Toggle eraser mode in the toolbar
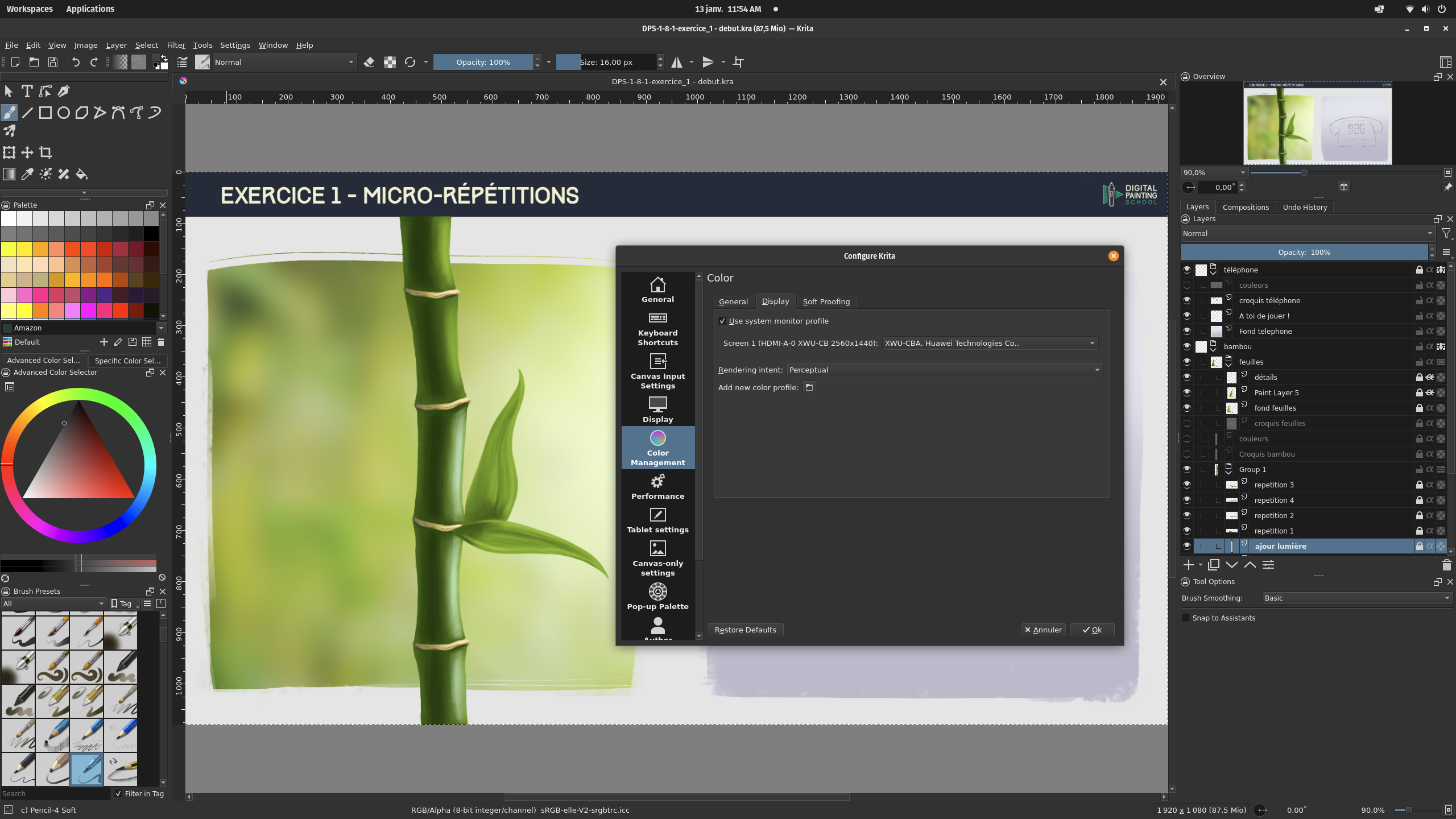The image size is (1456, 819). (369, 62)
